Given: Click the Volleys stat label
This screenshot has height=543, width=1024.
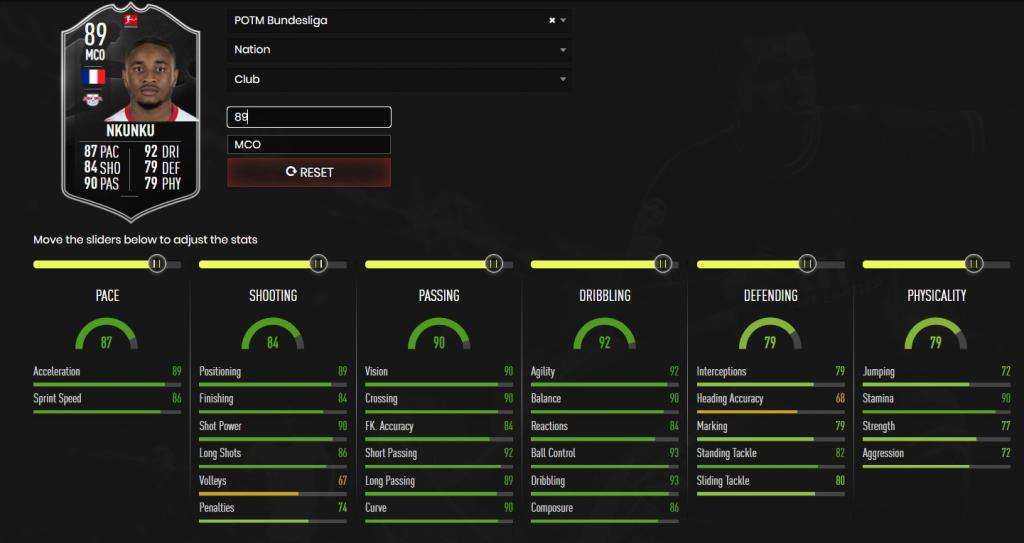Looking at the screenshot, I should coord(213,481).
